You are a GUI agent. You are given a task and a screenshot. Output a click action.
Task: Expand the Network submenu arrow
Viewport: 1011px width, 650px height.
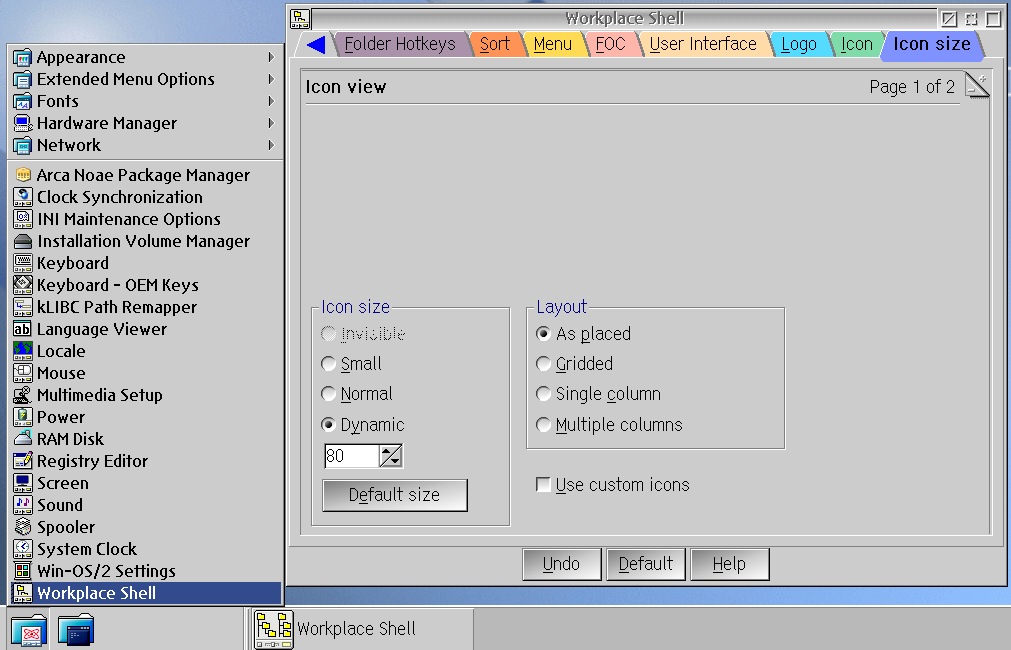click(x=271, y=145)
